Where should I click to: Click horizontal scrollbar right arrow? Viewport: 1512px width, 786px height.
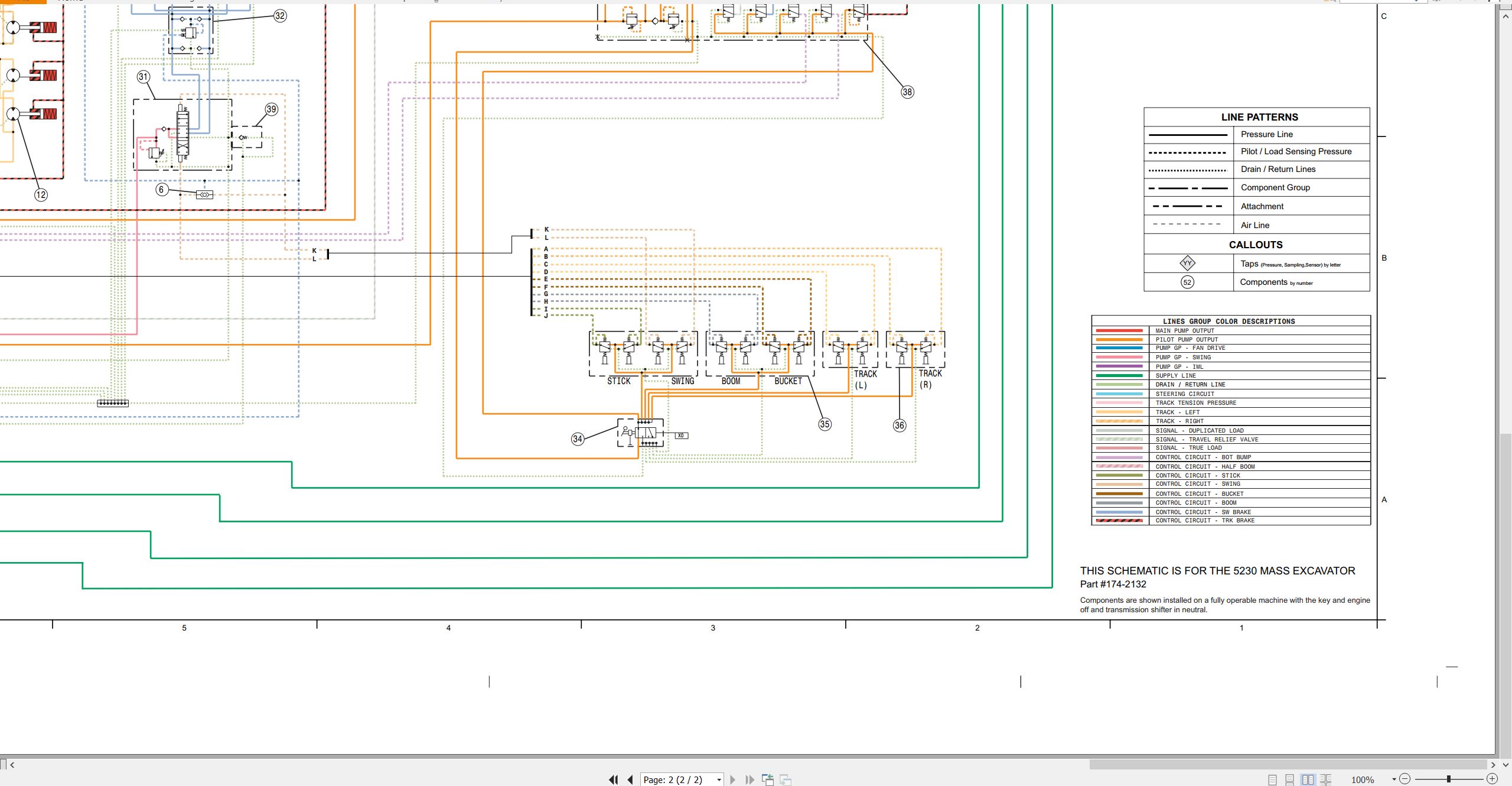(x=1493, y=765)
